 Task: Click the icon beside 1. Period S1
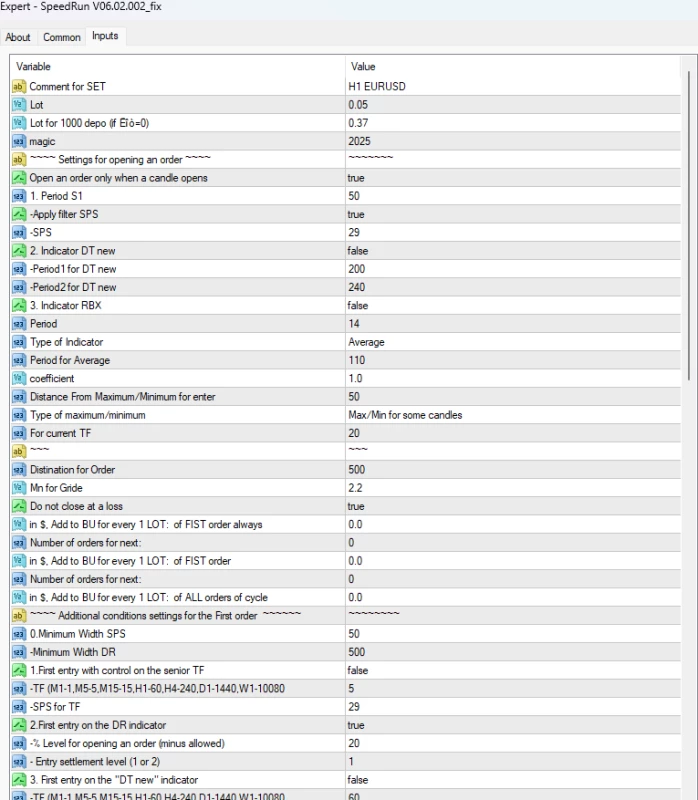pos(18,196)
